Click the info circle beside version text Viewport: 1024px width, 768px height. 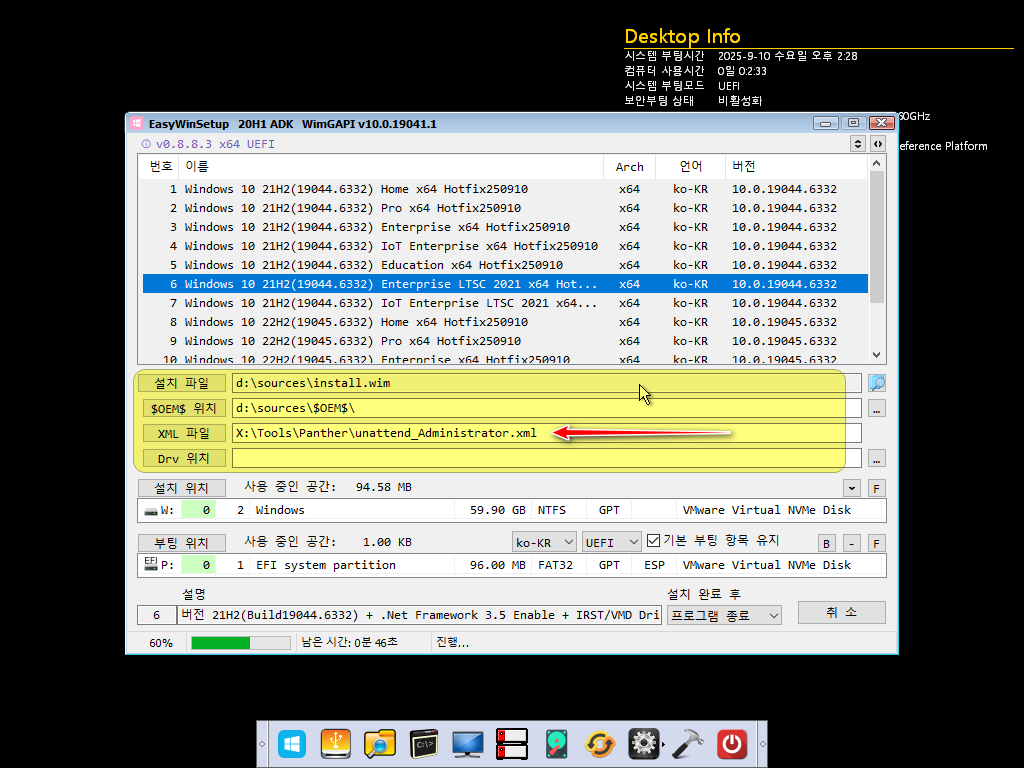(x=146, y=144)
